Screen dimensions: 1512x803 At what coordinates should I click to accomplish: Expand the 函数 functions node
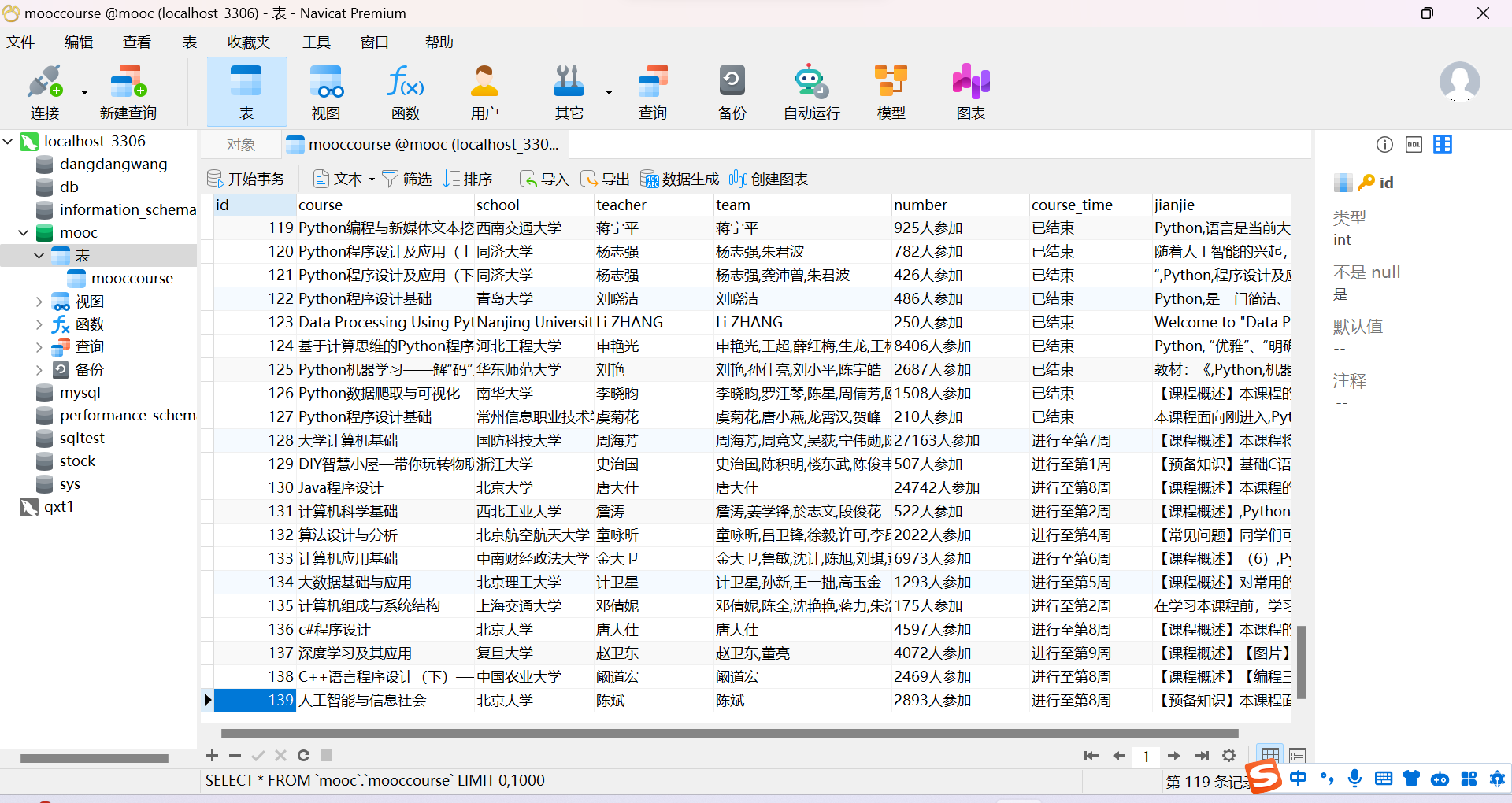[39, 324]
